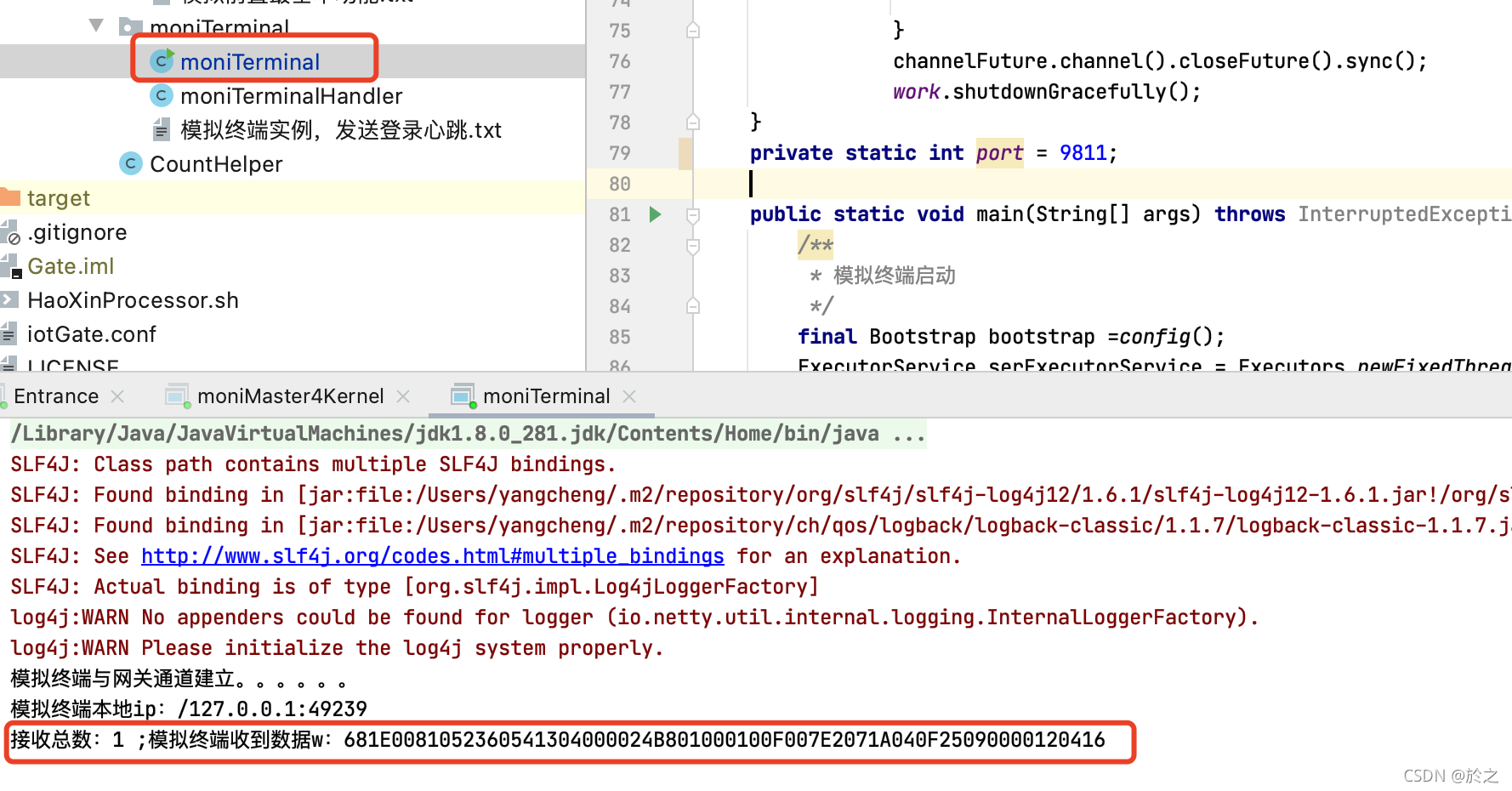Collapse the moniTerminal package folder
The width and height of the screenshot is (1512, 791).
[x=97, y=26]
